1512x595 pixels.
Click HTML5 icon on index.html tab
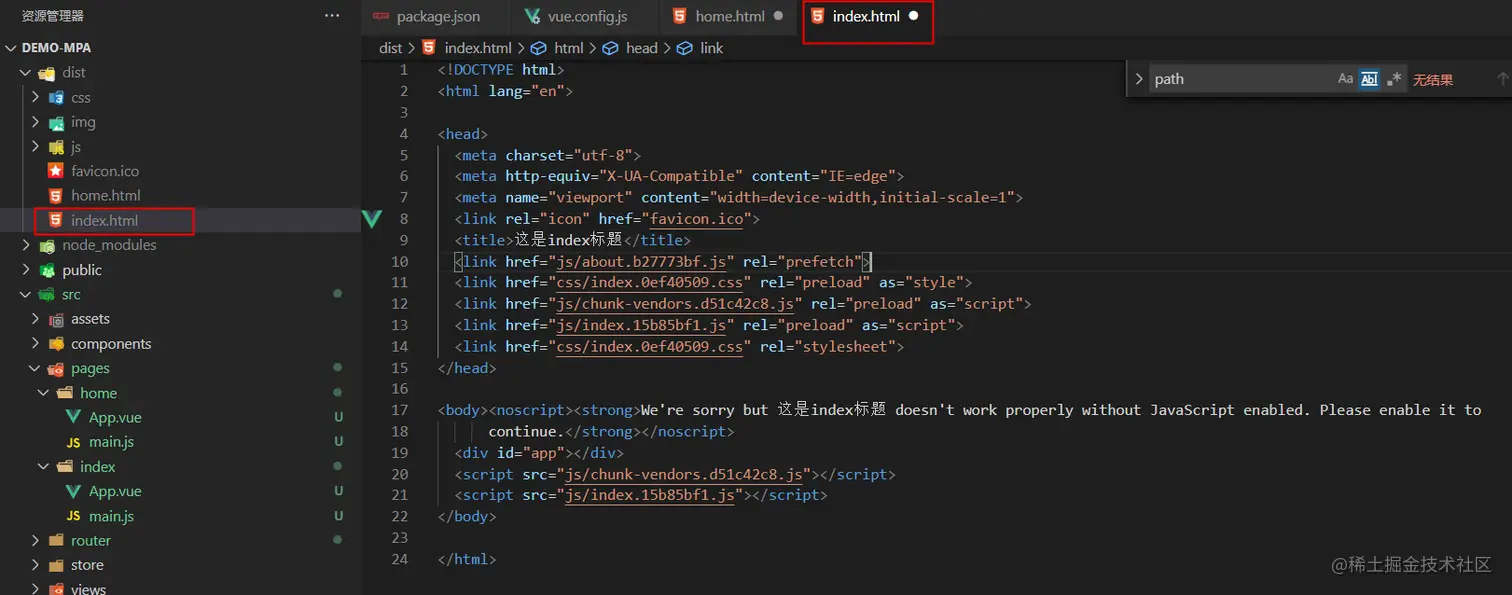click(817, 16)
